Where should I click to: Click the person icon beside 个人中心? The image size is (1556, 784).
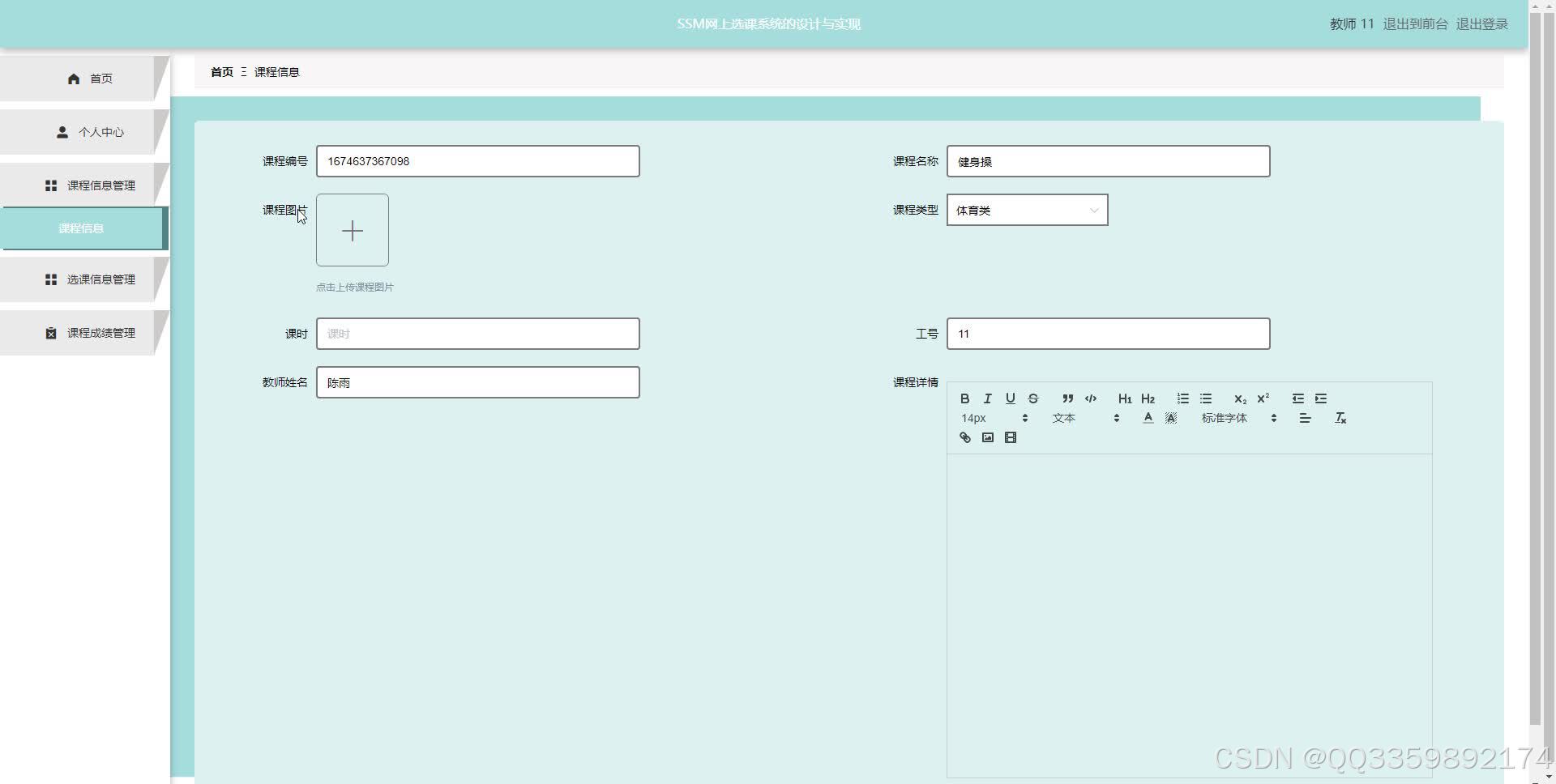tap(62, 132)
